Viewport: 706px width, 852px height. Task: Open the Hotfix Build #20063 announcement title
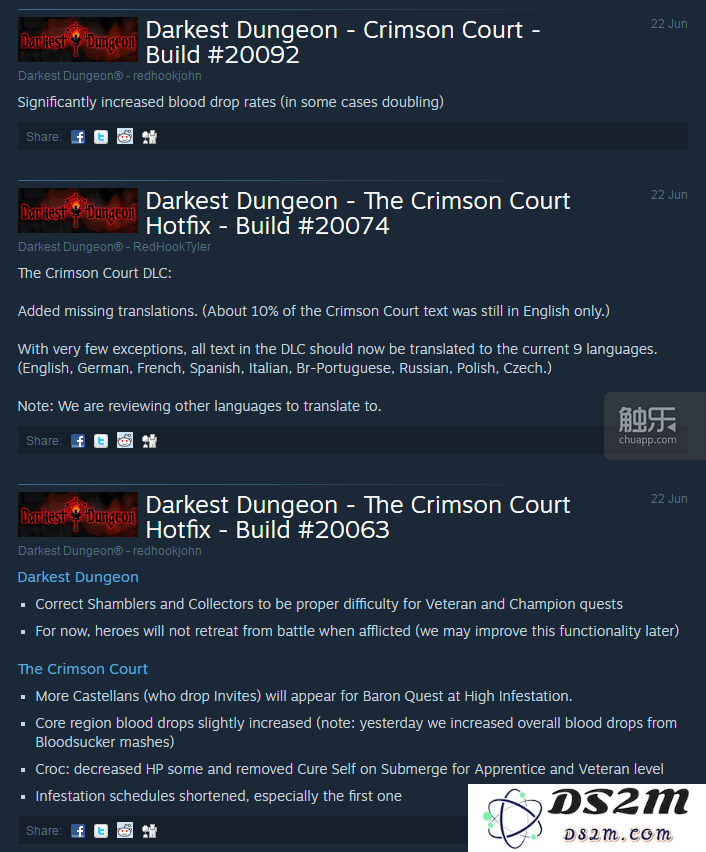358,517
